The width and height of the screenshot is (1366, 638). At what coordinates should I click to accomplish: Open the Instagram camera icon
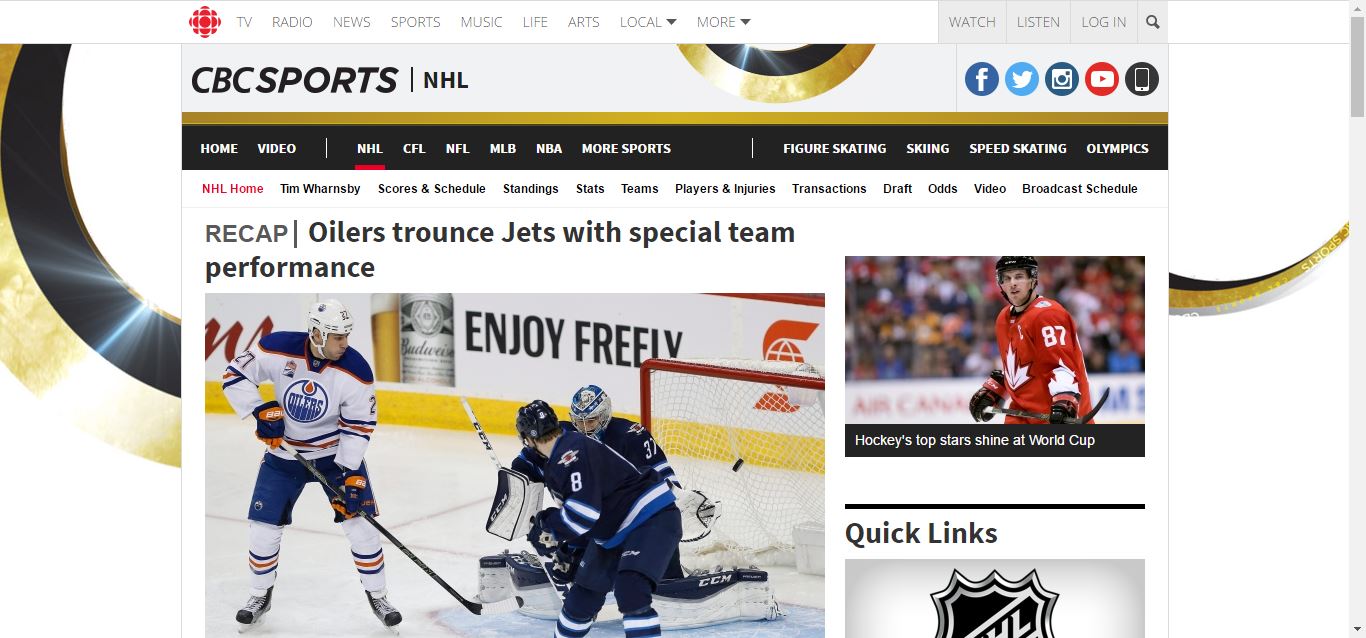pos(1062,79)
